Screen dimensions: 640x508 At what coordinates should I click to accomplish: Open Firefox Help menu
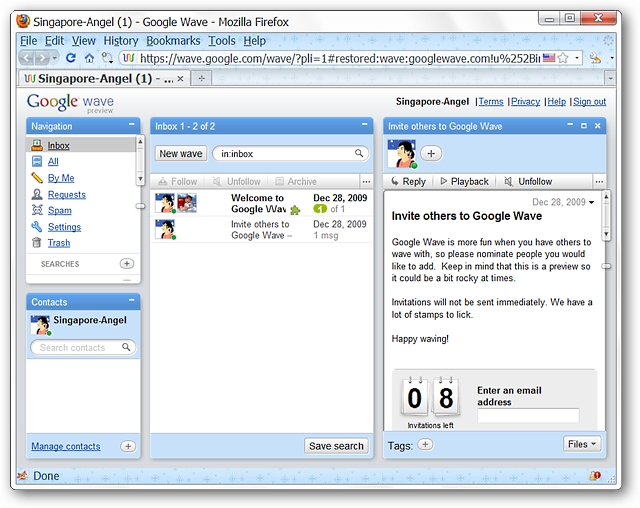pyautogui.click(x=254, y=41)
